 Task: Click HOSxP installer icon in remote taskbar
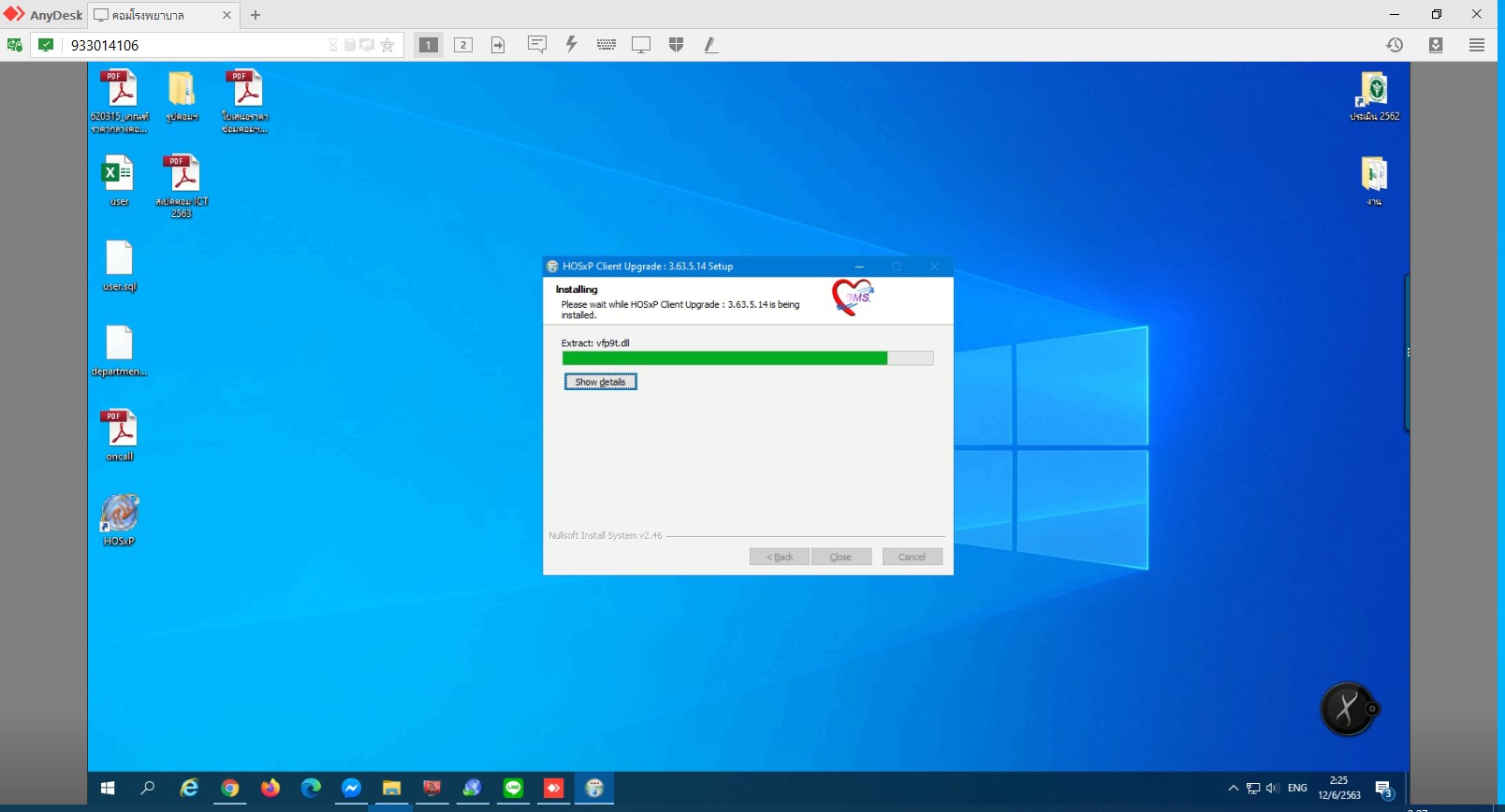click(593, 789)
